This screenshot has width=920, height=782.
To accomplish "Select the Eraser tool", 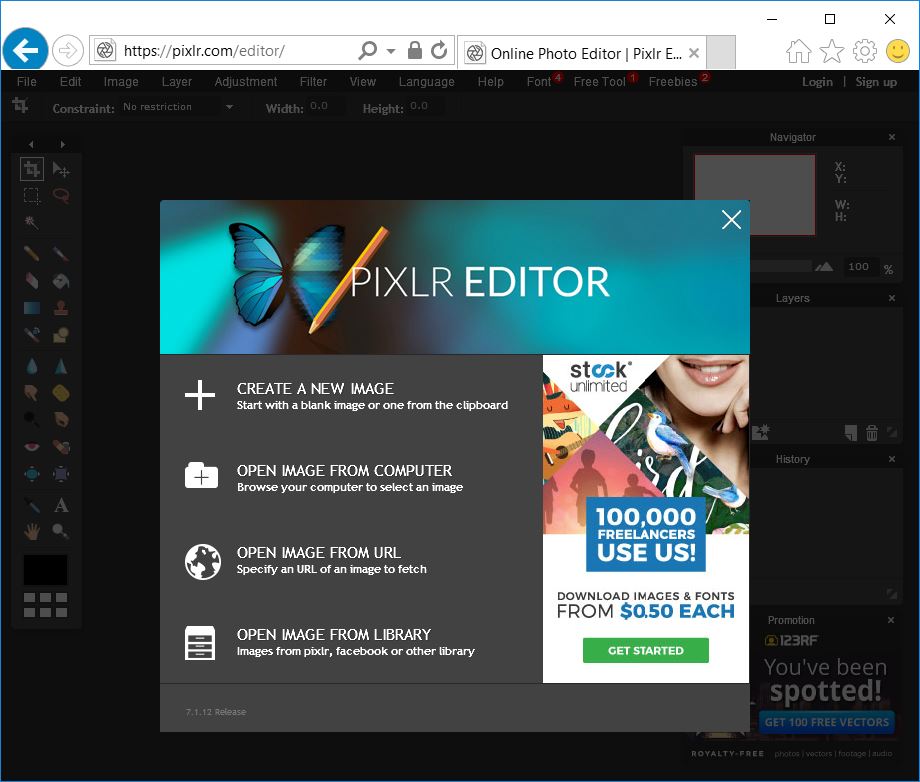I will tap(32, 281).
